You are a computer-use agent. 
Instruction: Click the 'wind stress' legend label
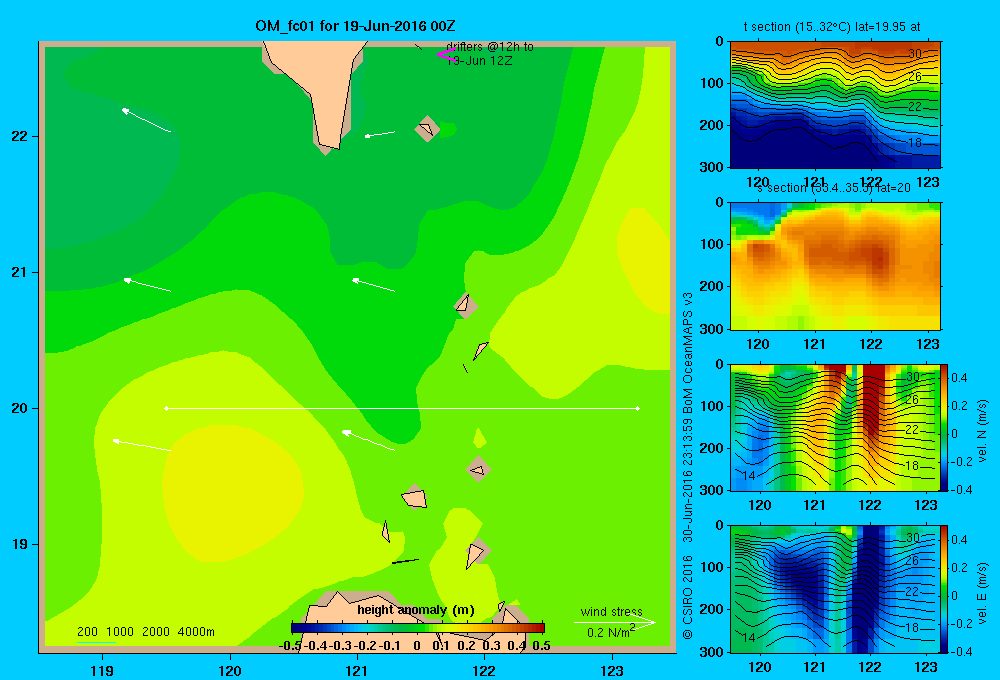611,611
